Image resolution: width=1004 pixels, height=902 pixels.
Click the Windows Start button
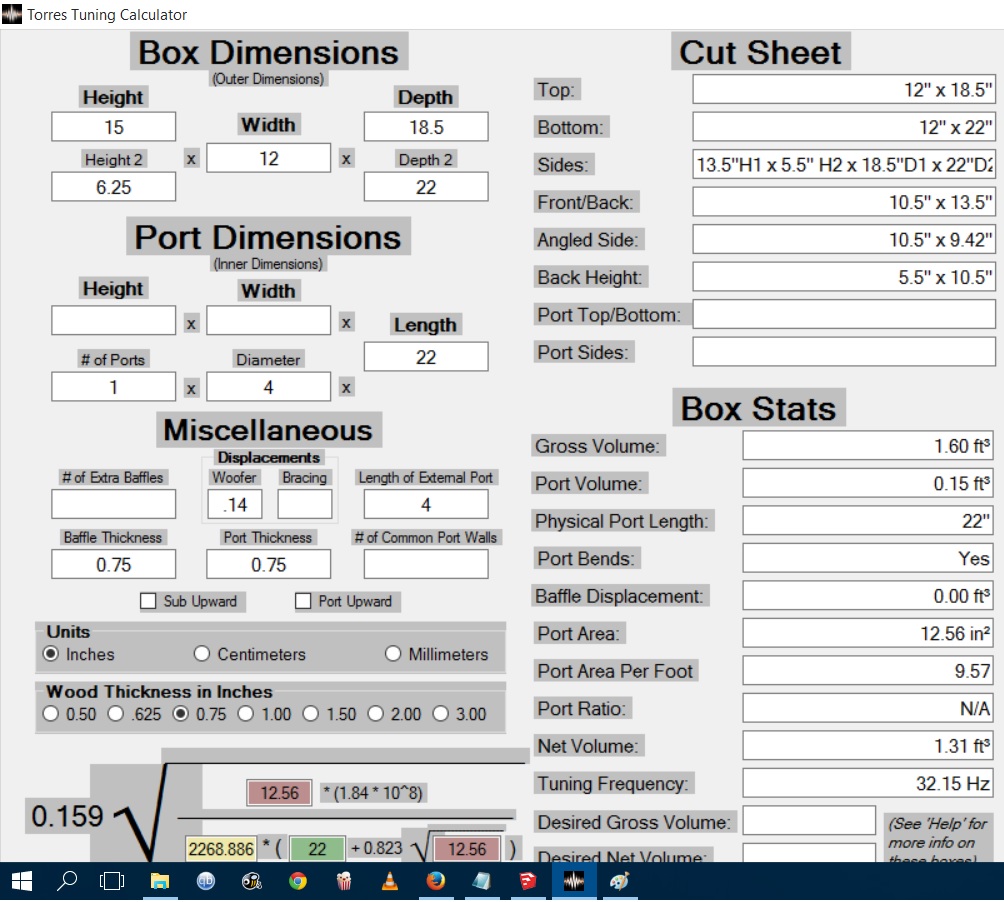[x=22, y=881]
